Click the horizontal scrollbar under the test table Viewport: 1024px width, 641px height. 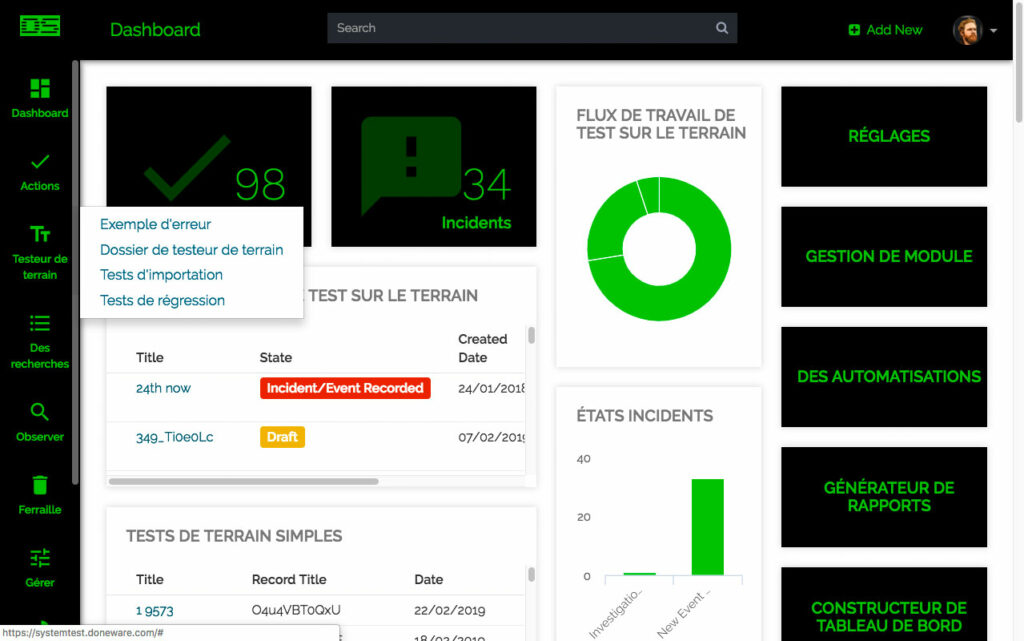[x=243, y=481]
